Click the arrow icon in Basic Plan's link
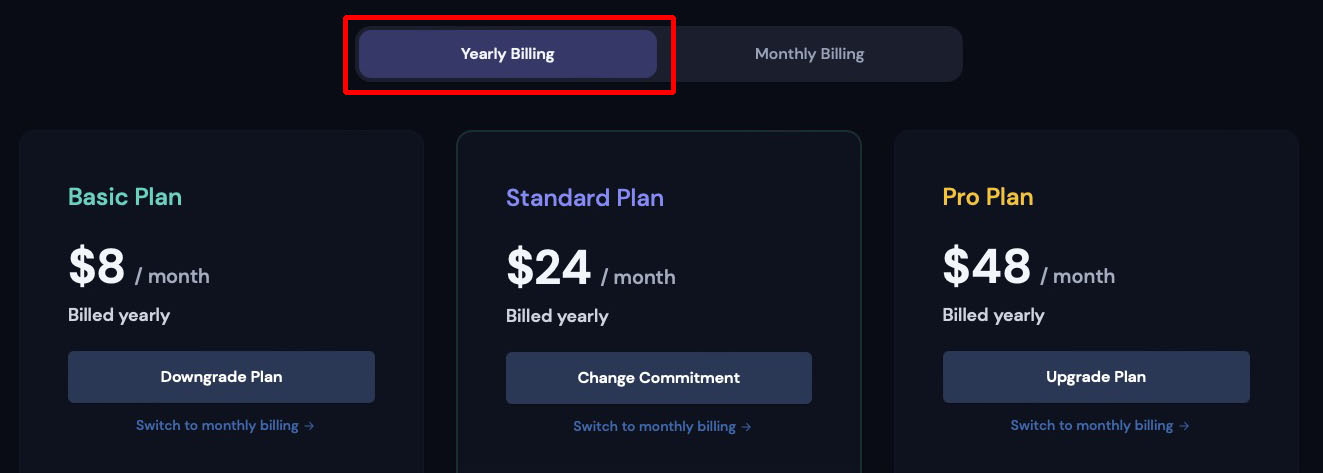The image size is (1323, 473). tap(310, 426)
